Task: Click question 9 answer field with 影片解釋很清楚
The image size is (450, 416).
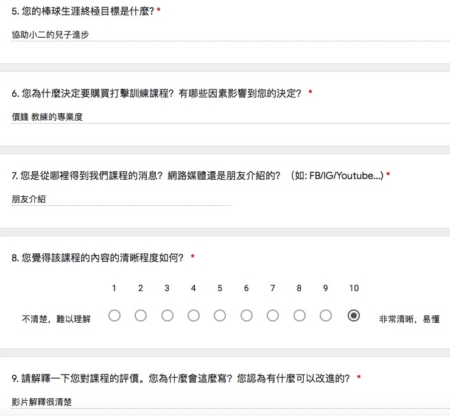Action: point(230,402)
